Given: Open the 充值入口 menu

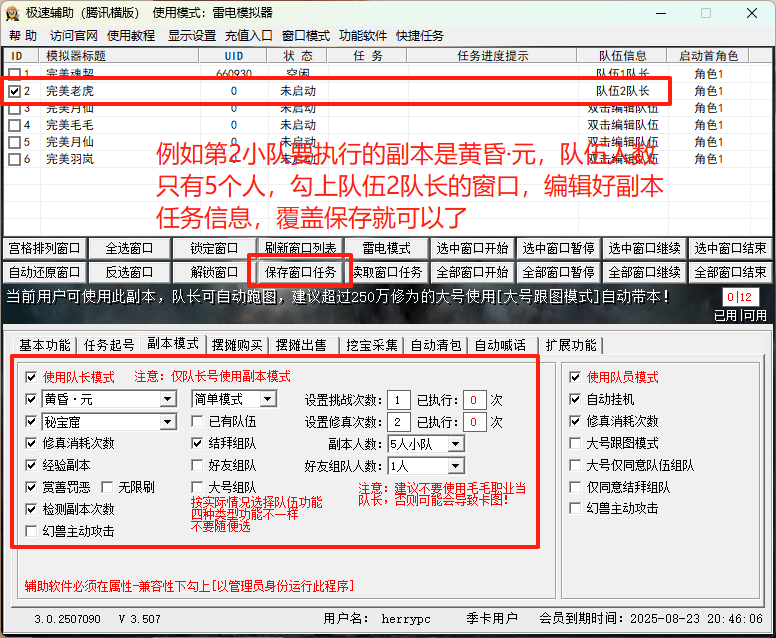Looking at the screenshot, I should (249, 36).
